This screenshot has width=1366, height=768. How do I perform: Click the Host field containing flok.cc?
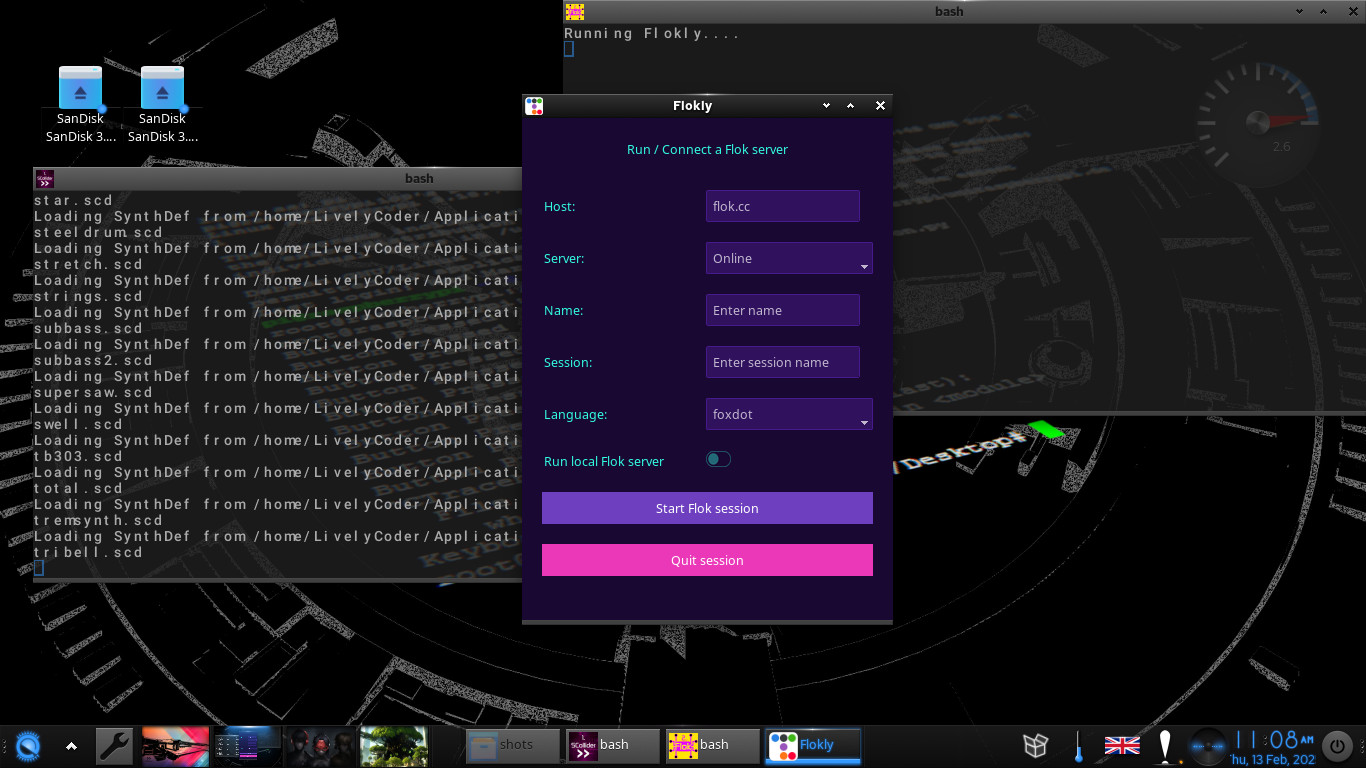coord(782,206)
